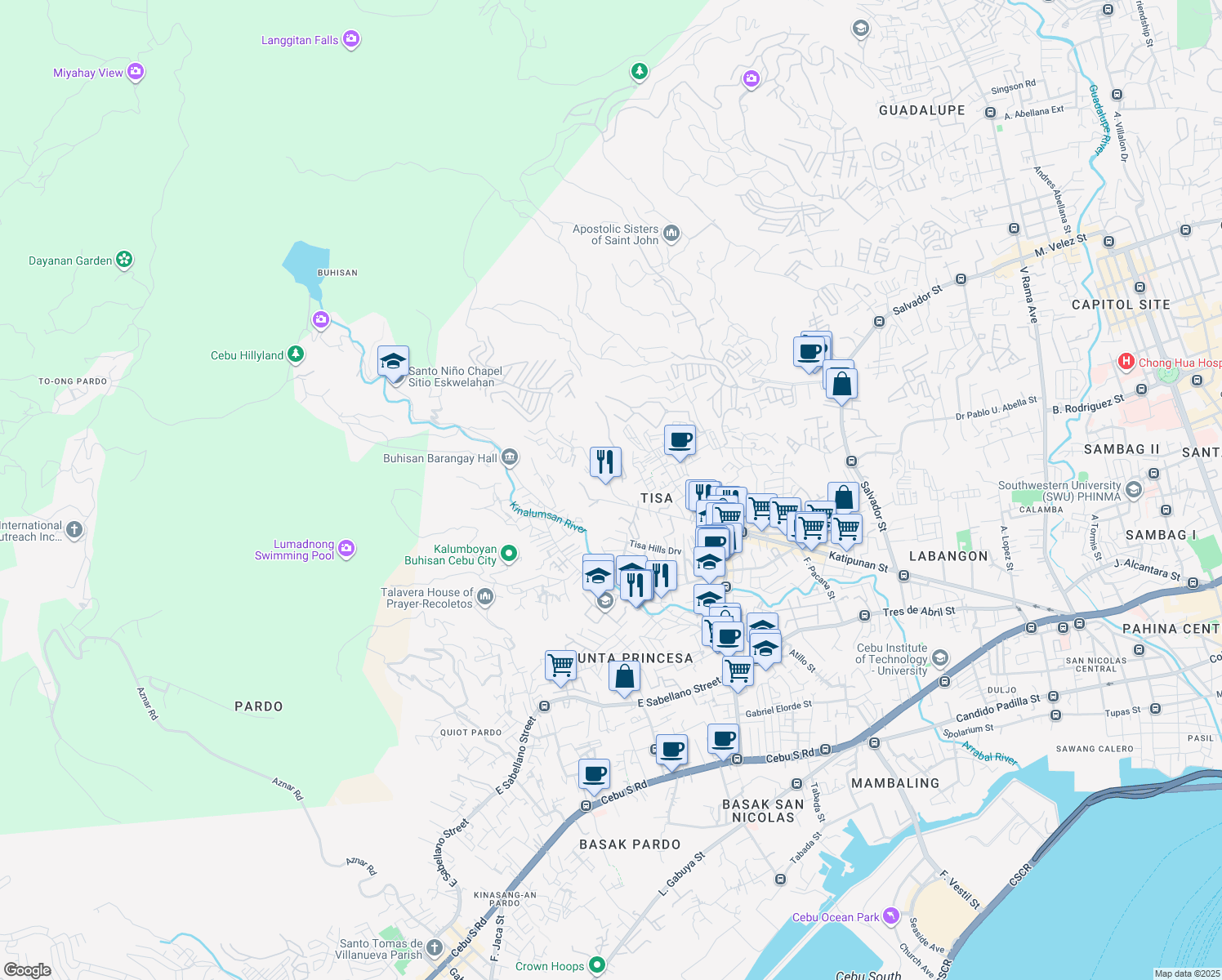Click the GUADALUPE district label
Viewport: 1222px width, 980px height.
(x=921, y=110)
